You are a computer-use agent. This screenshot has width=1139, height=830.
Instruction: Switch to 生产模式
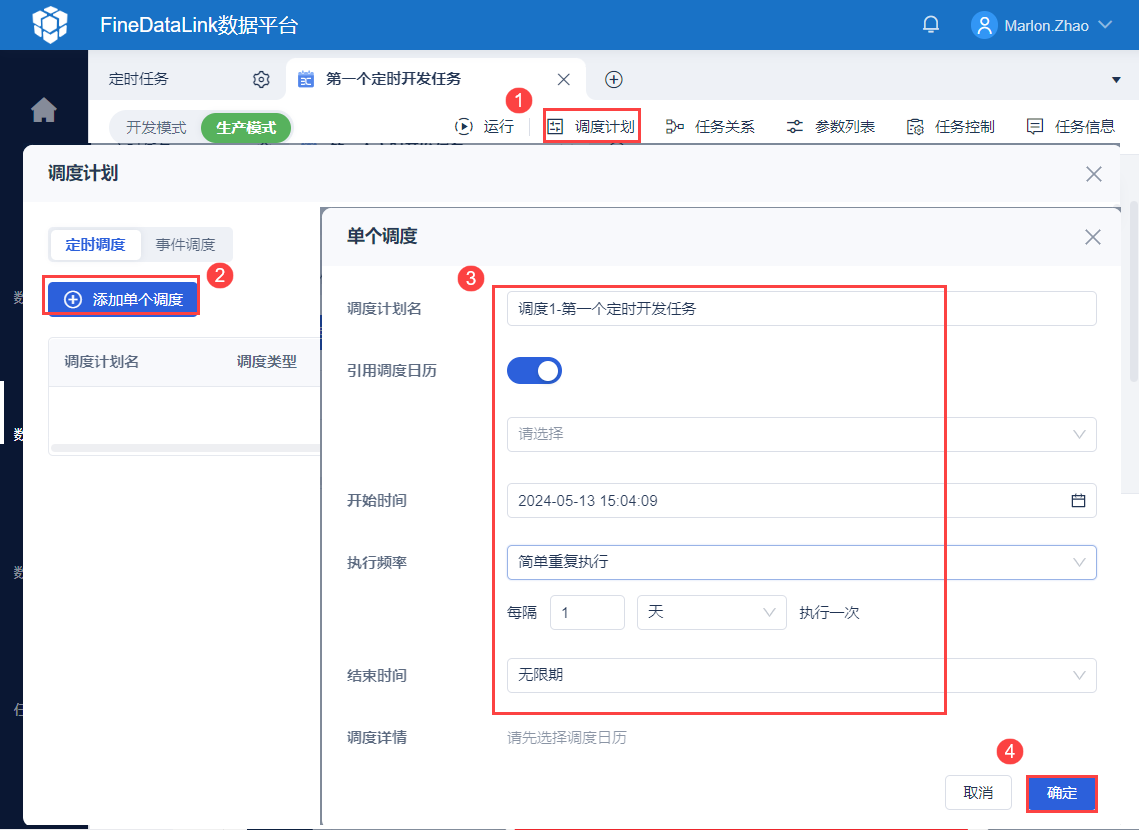point(246,127)
